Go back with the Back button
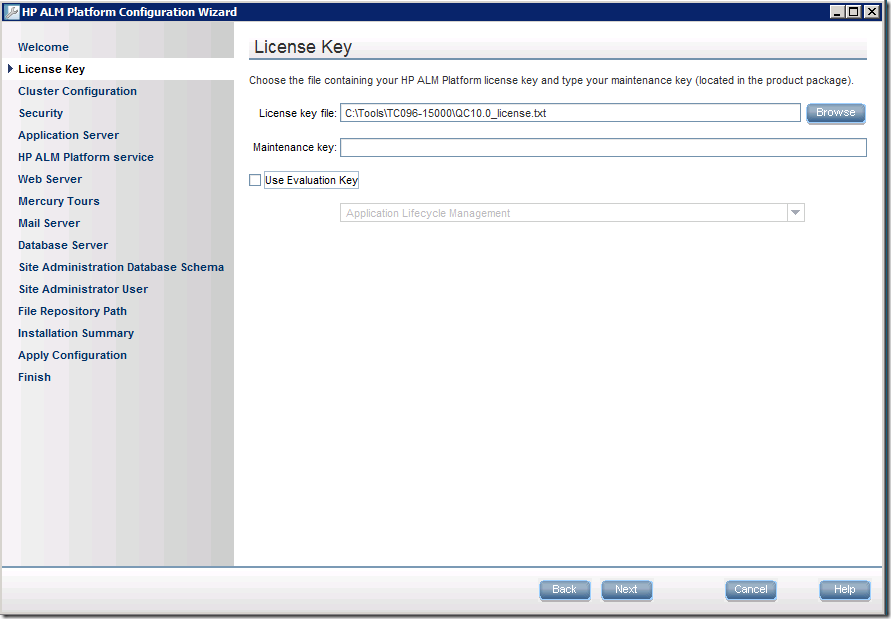The width and height of the screenshot is (891, 619). [x=564, y=589]
